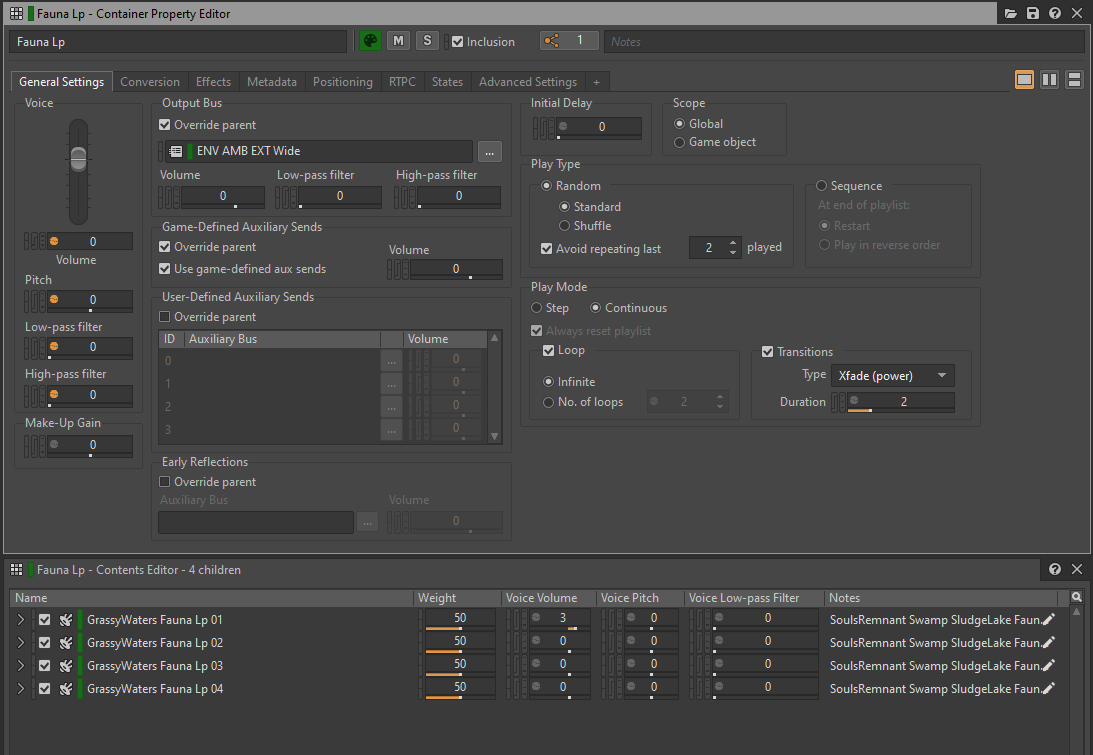Expand GrassyWaters Fauna Lp 04 row
This screenshot has width=1093, height=755.
[x=21, y=689]
